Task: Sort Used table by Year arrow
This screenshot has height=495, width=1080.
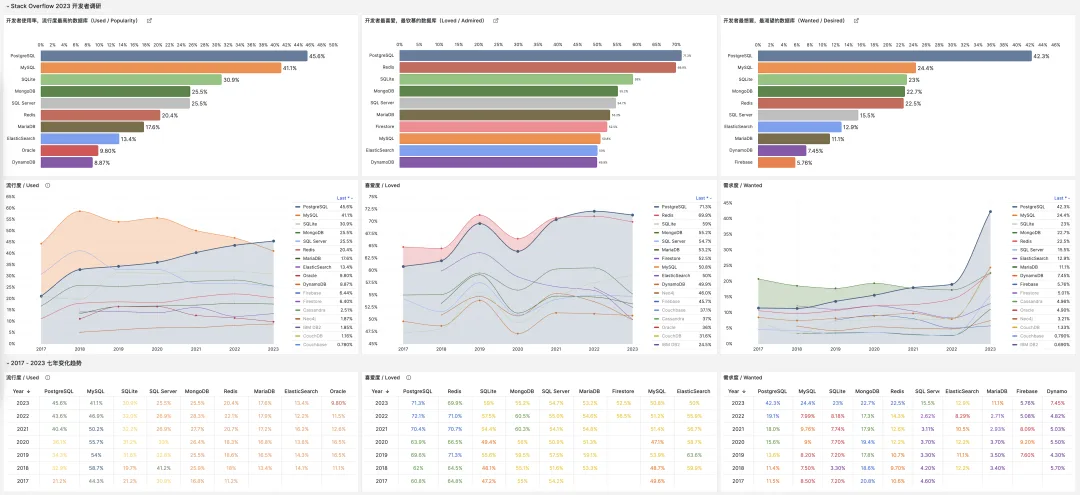Action: click(29, 391)
